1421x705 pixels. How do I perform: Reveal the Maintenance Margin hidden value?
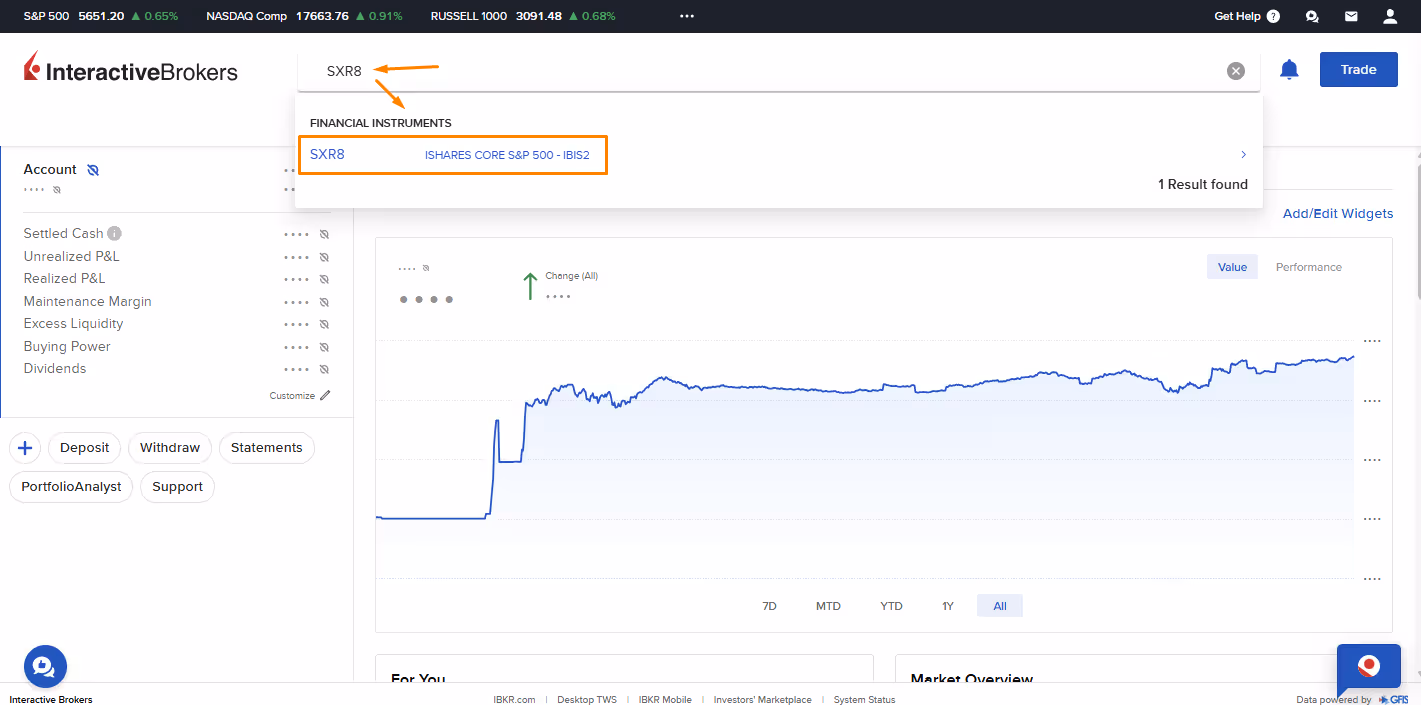(x=324, y=302)
